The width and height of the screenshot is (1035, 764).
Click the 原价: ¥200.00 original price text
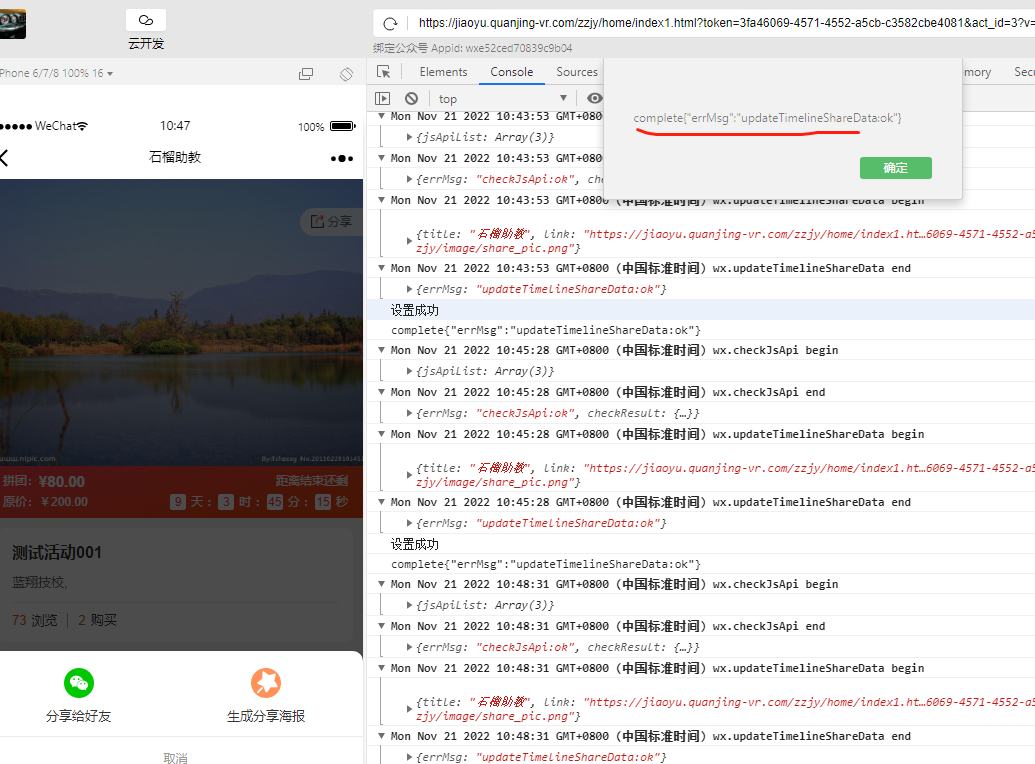tap(45, 502)
